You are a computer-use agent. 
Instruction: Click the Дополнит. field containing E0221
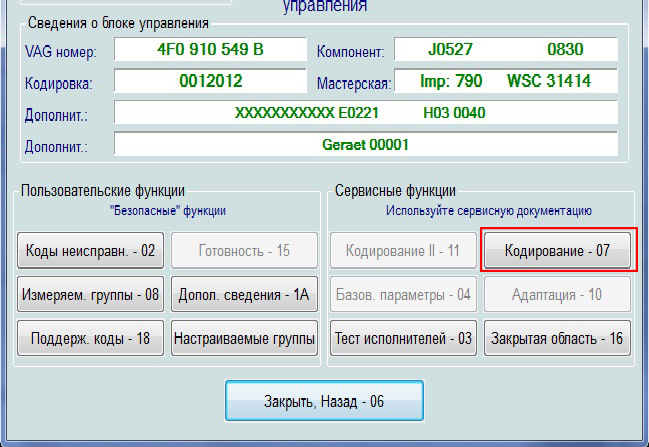coord(366,113)
